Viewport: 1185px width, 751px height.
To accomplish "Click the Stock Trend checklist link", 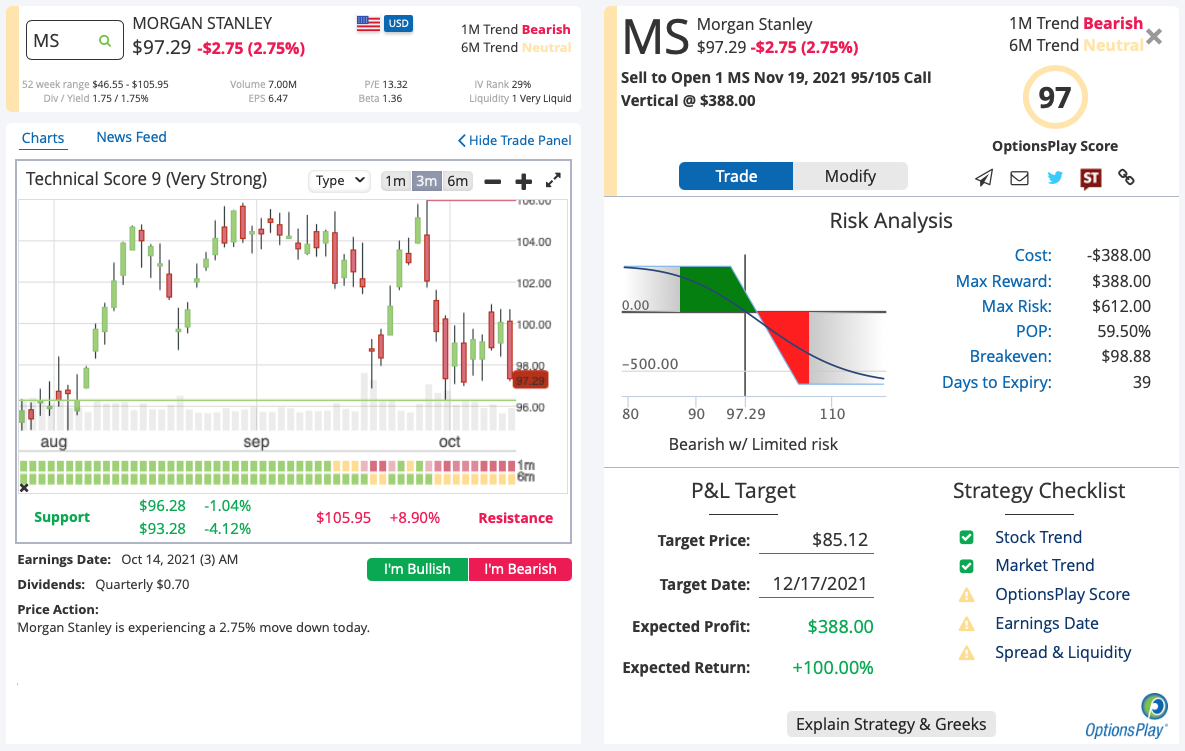I will pyautogui.click(x=1038, y=537).
